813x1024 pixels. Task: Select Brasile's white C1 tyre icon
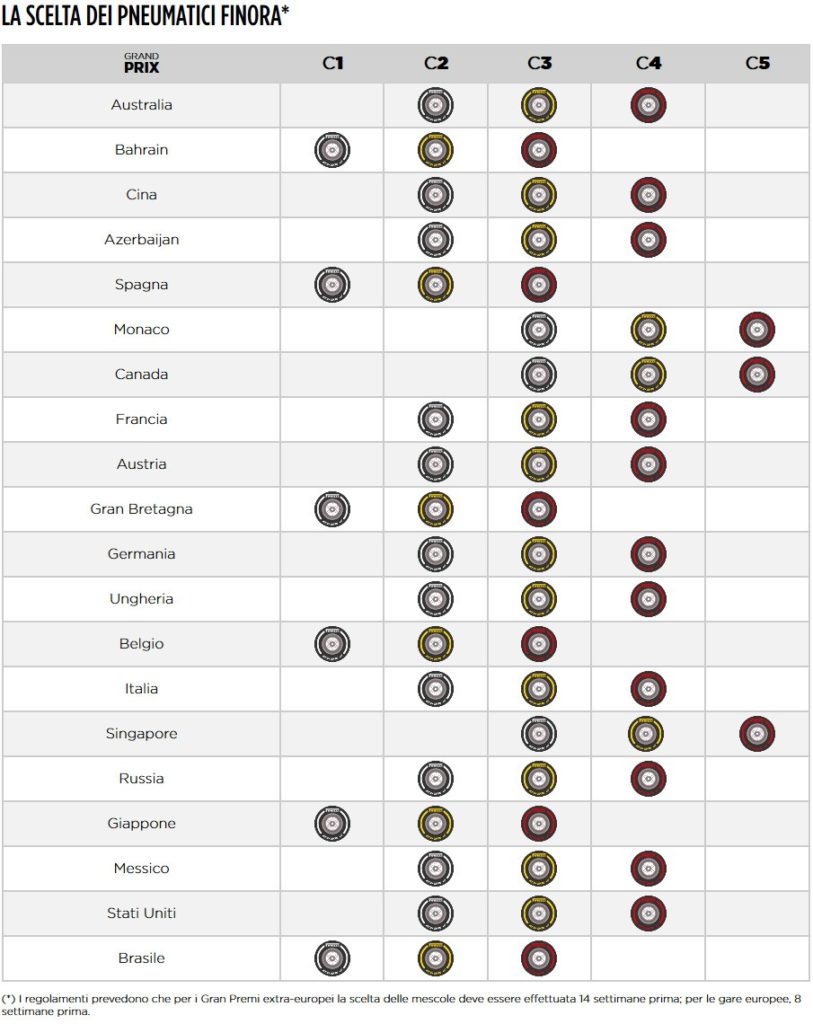(332, 958)
